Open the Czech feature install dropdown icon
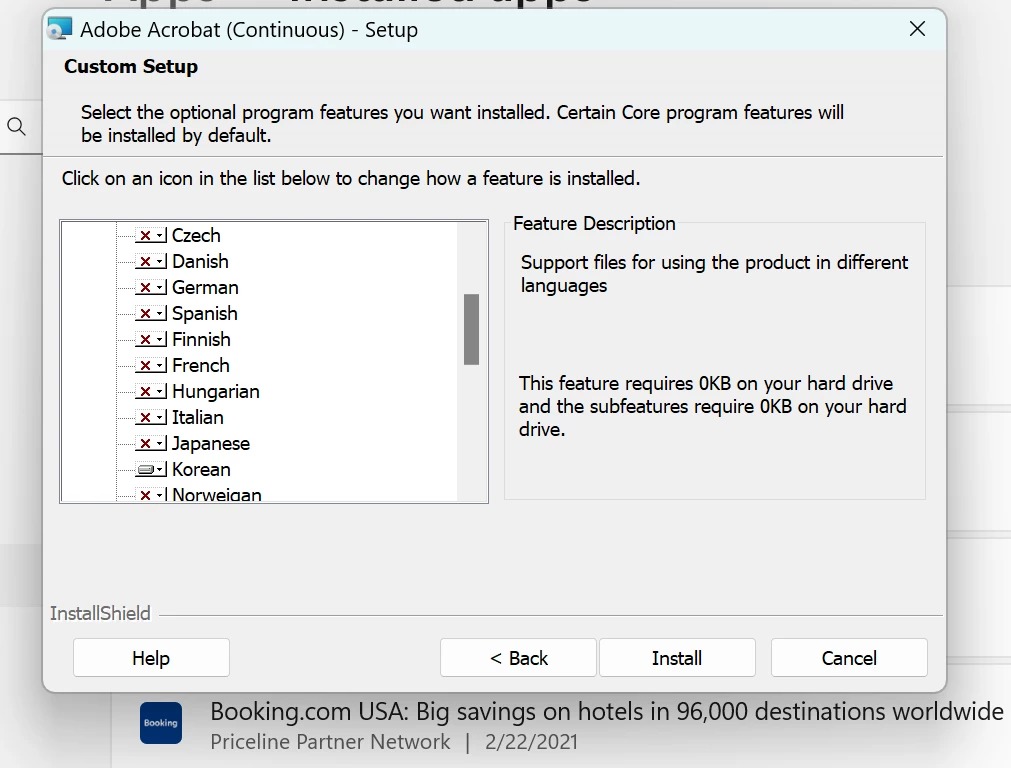 151,235
